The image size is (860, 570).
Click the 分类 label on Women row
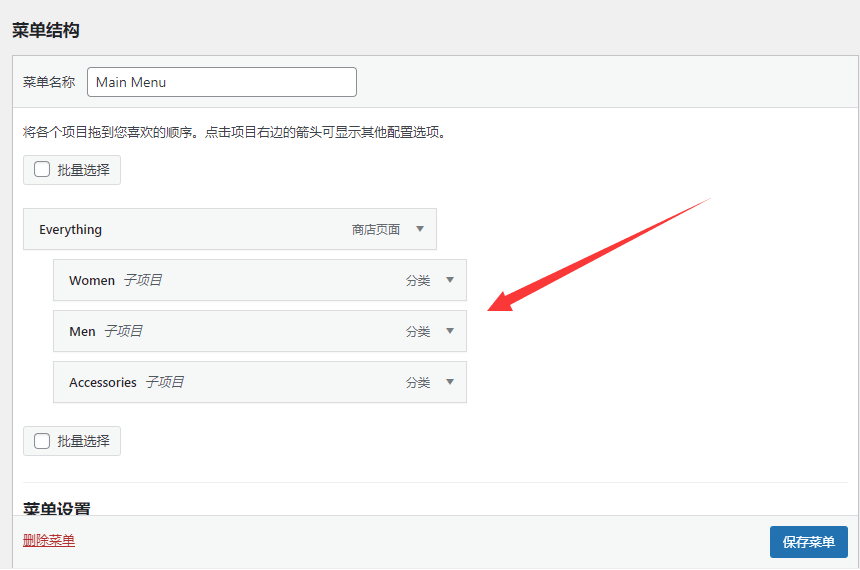pos(418,281)
